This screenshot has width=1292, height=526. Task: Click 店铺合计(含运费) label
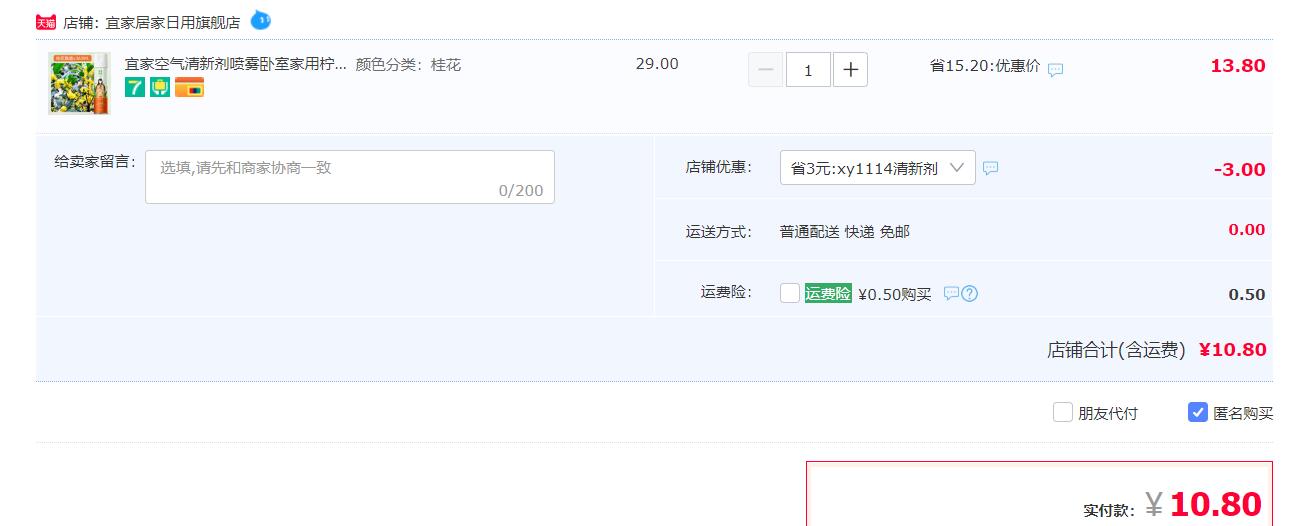pos(1116,350)
